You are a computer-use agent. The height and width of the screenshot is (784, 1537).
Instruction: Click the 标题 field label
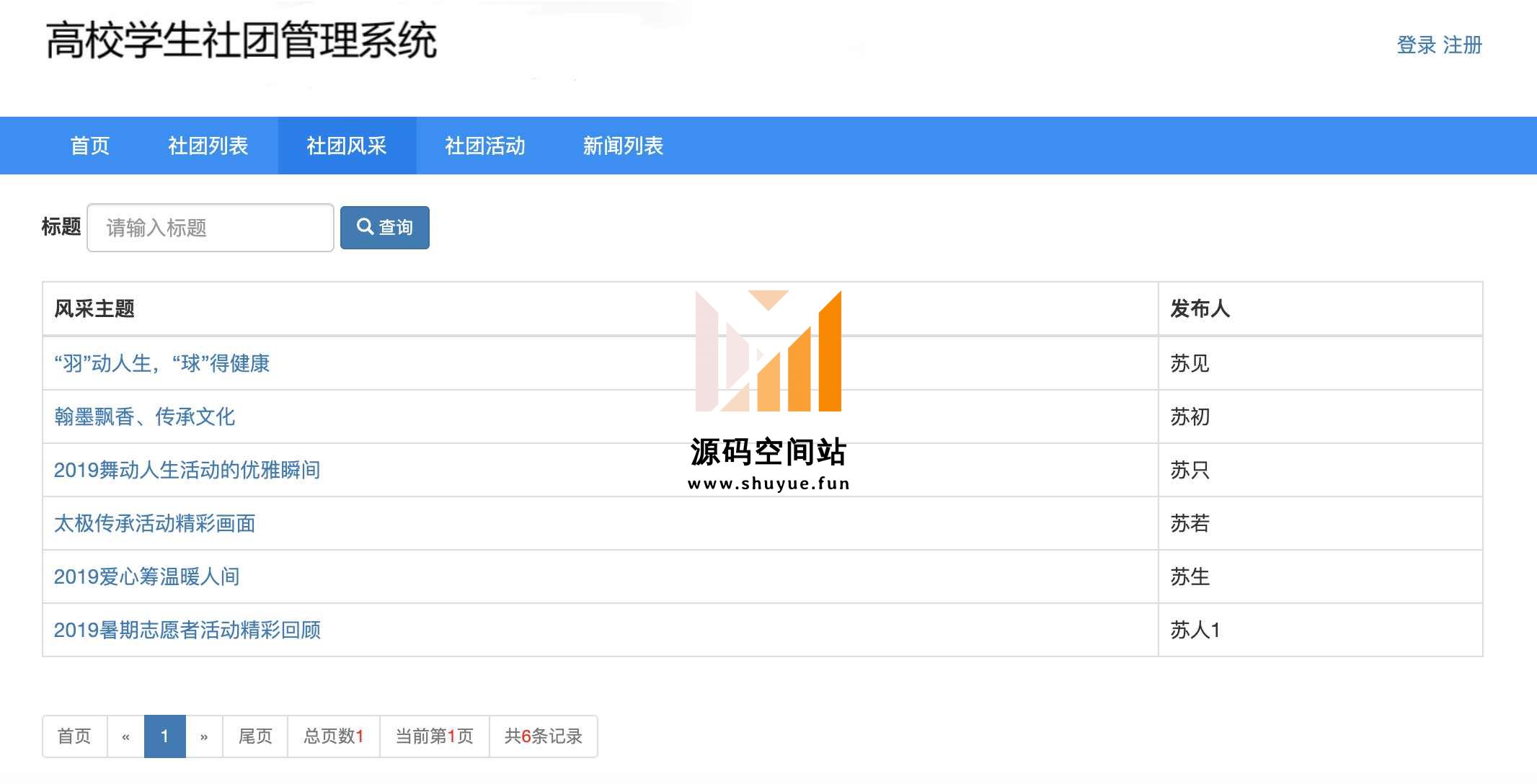(x=61, y=227)
